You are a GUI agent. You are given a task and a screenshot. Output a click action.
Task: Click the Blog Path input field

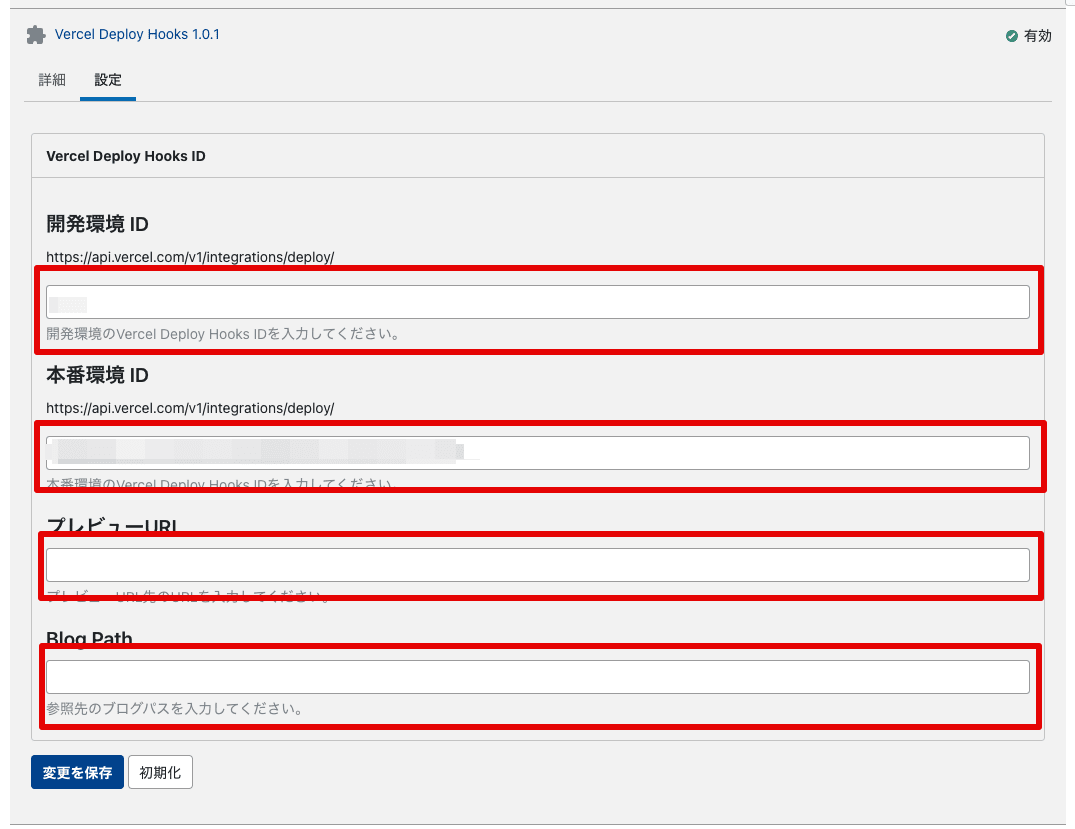tap(538, 677)
